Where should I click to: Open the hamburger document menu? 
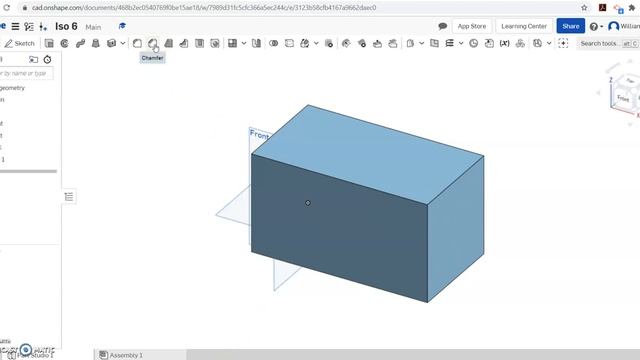(15, 27)
